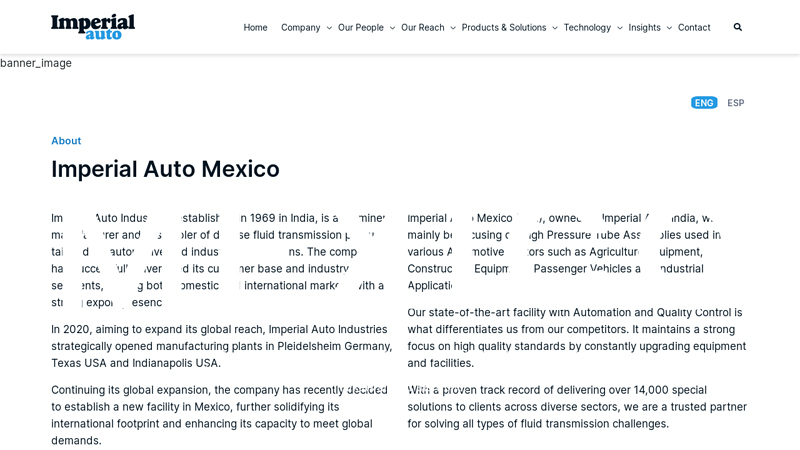Click paragraph starting 'Continuing its global expansion'
The width and height of the screenshot is (800, 450).
pos(219,415)
